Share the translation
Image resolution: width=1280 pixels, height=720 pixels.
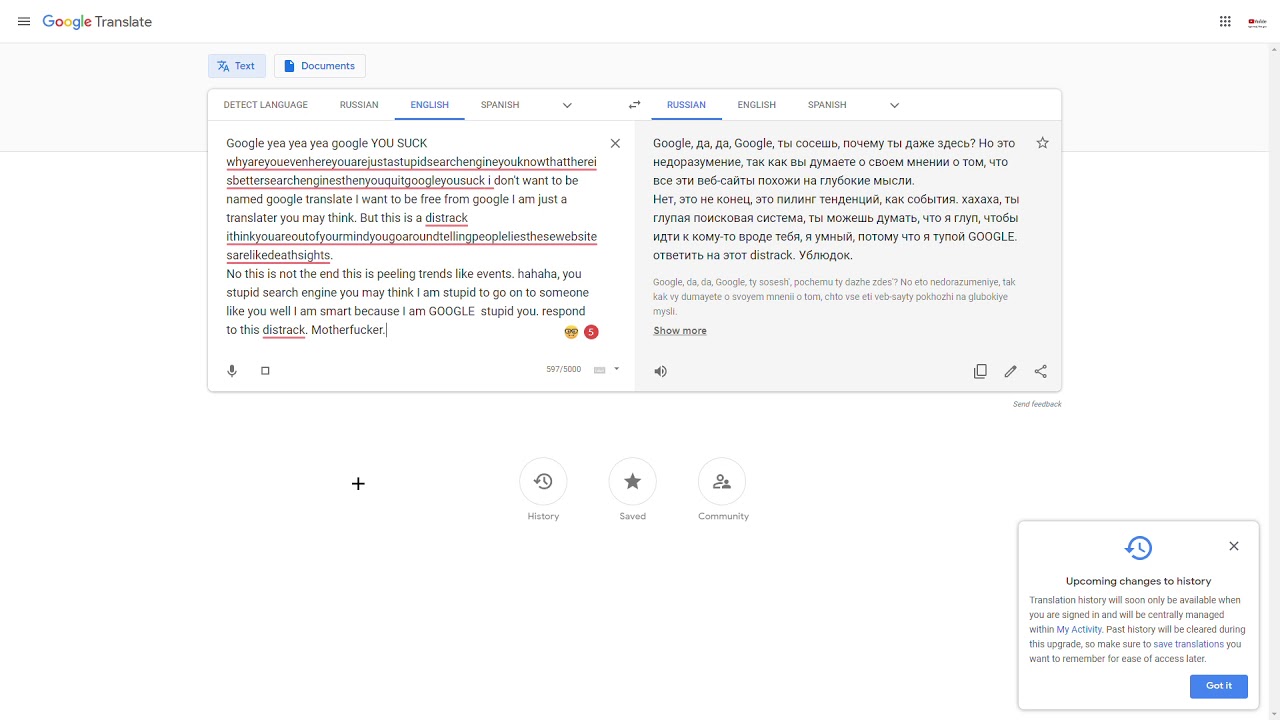point(1041,371)
